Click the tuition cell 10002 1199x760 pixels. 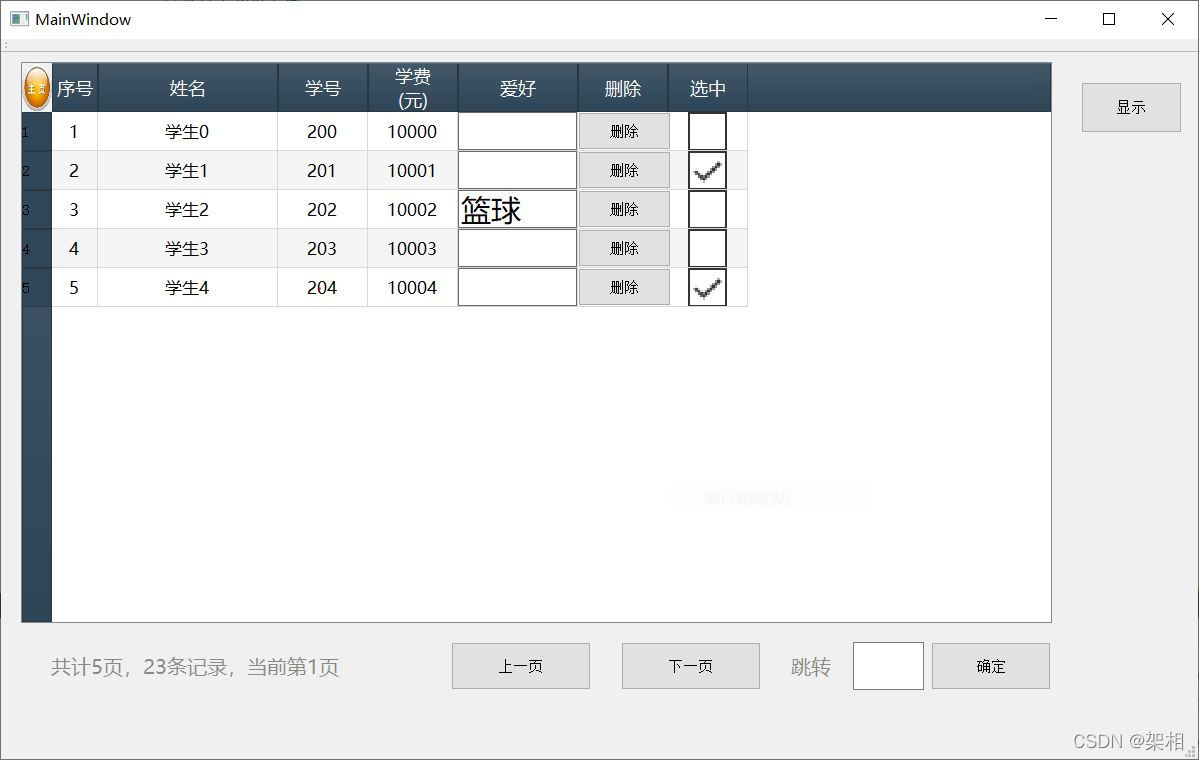[x=413, y=209]
